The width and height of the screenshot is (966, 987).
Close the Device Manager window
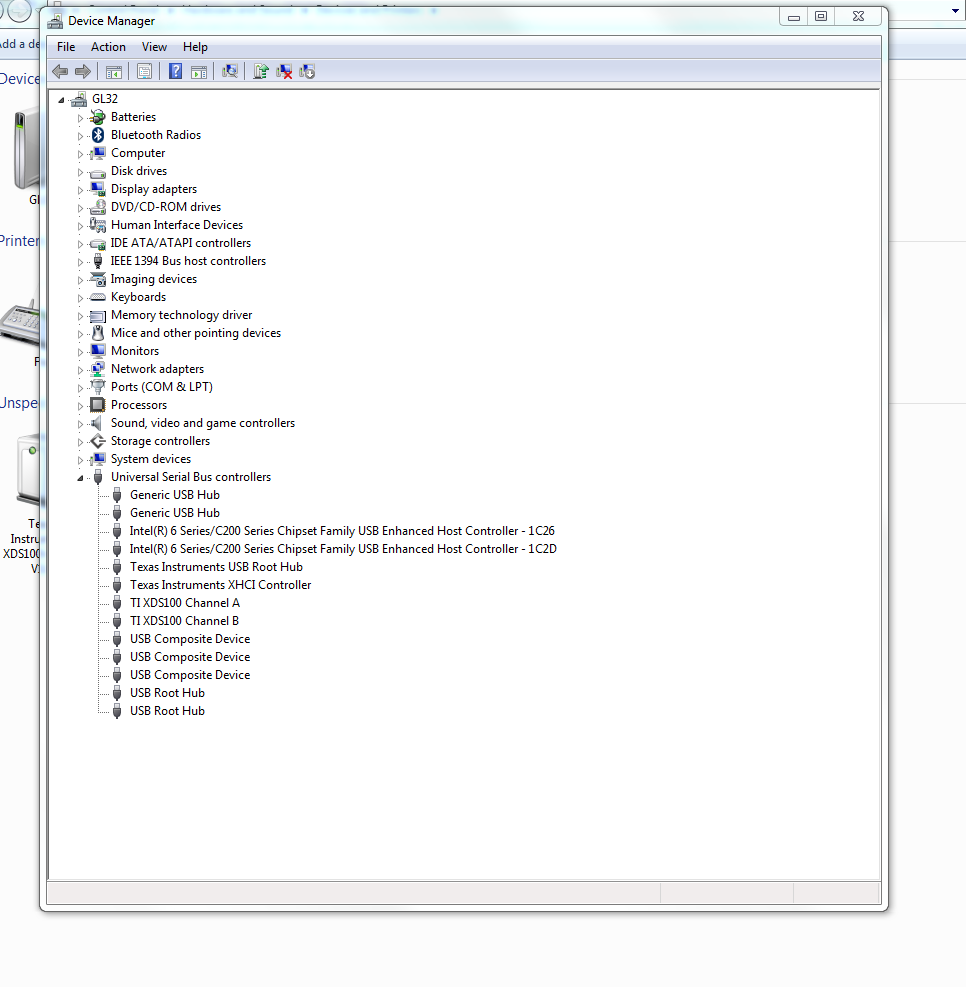tap(858, 17)
